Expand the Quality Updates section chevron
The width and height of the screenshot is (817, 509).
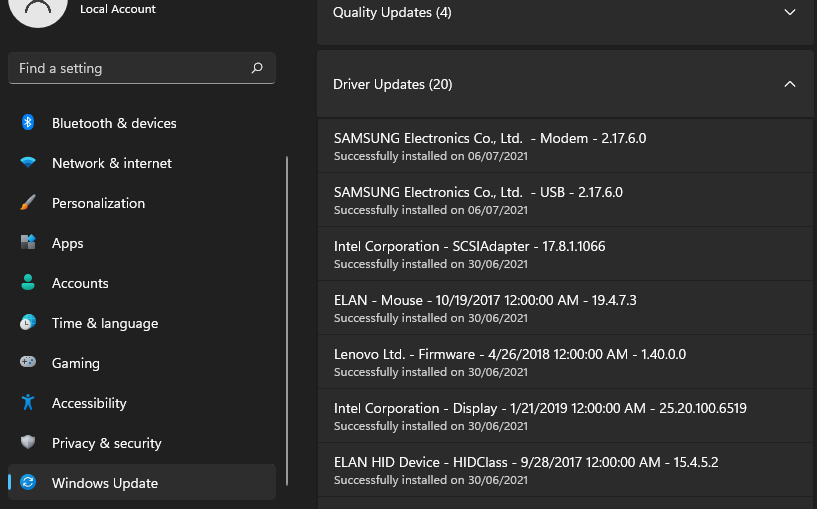(790, 12)
